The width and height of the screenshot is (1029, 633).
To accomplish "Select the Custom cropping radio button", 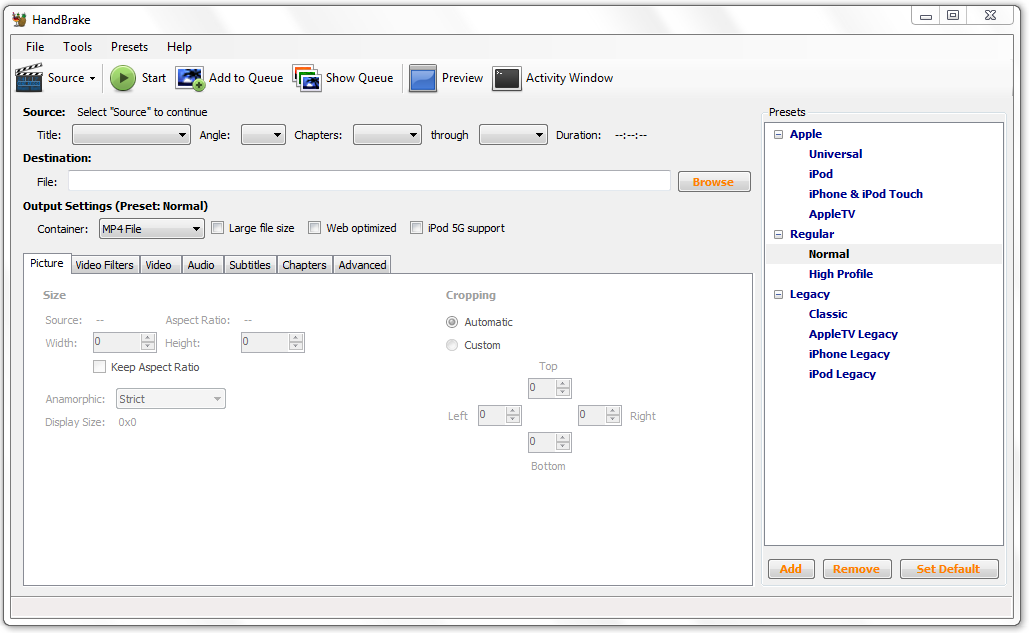I will click(452, 345).
